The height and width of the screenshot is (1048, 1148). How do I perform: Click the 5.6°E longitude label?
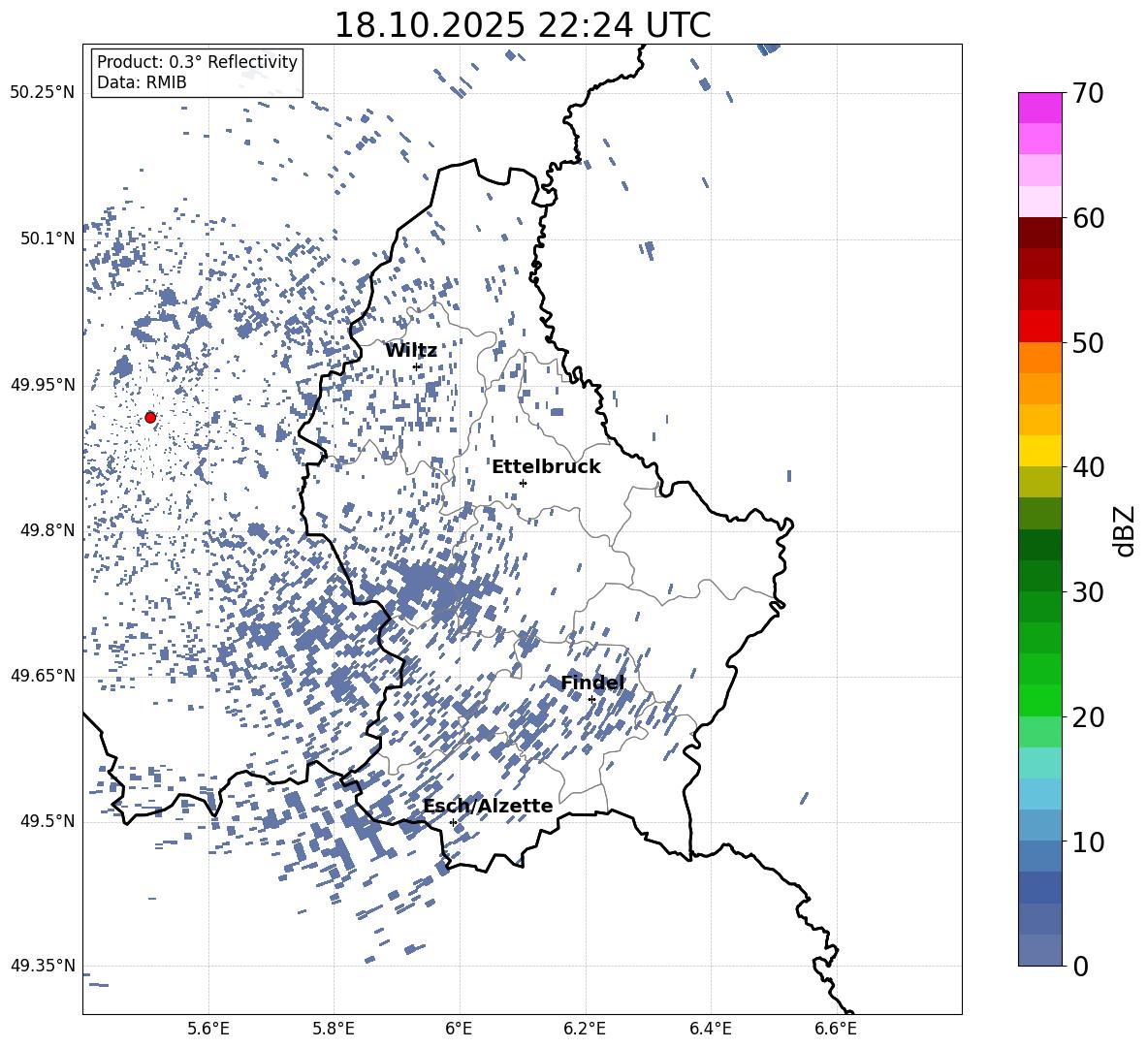point(208,1029)
